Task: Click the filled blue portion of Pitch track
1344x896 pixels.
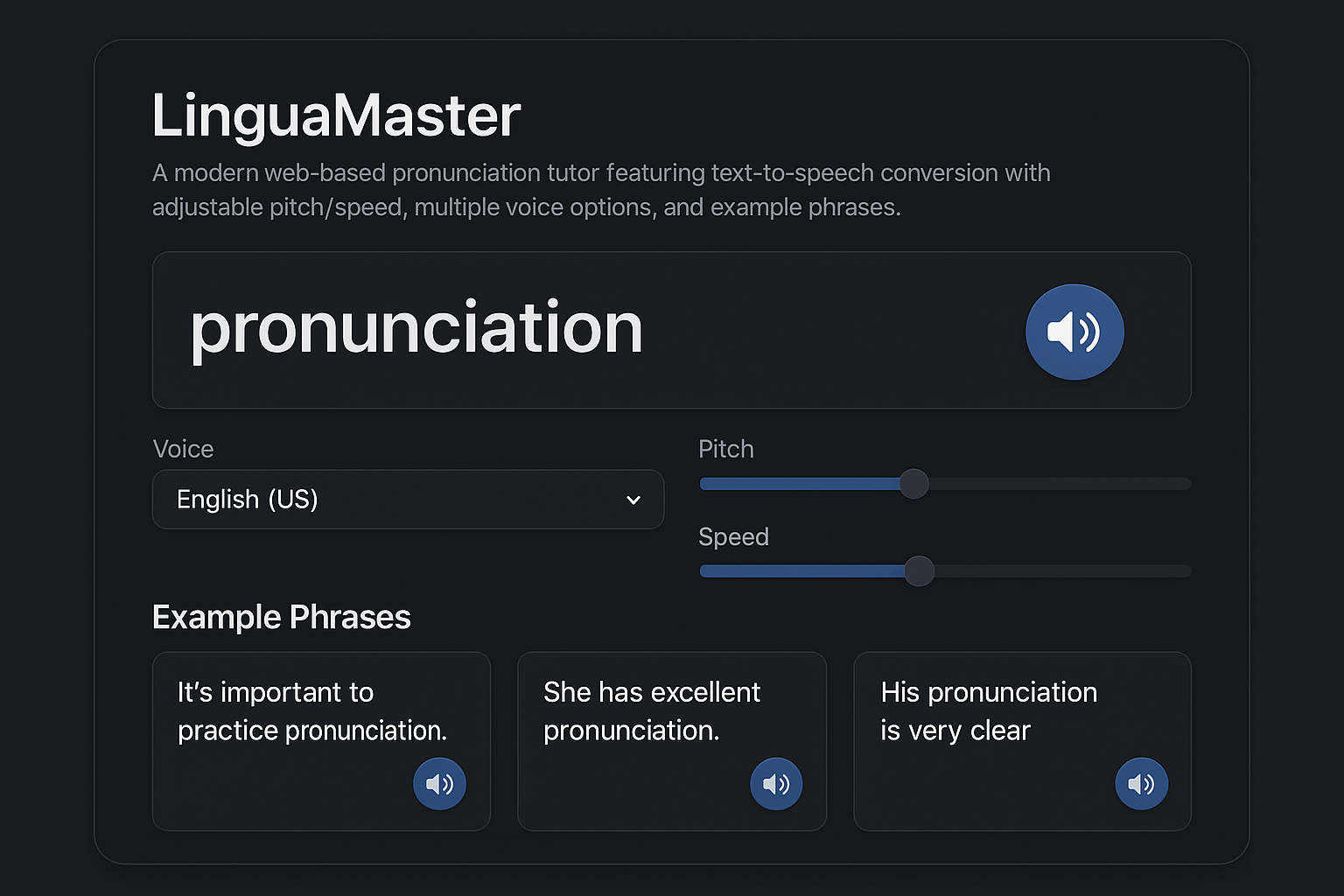Action: click(800, 484)
